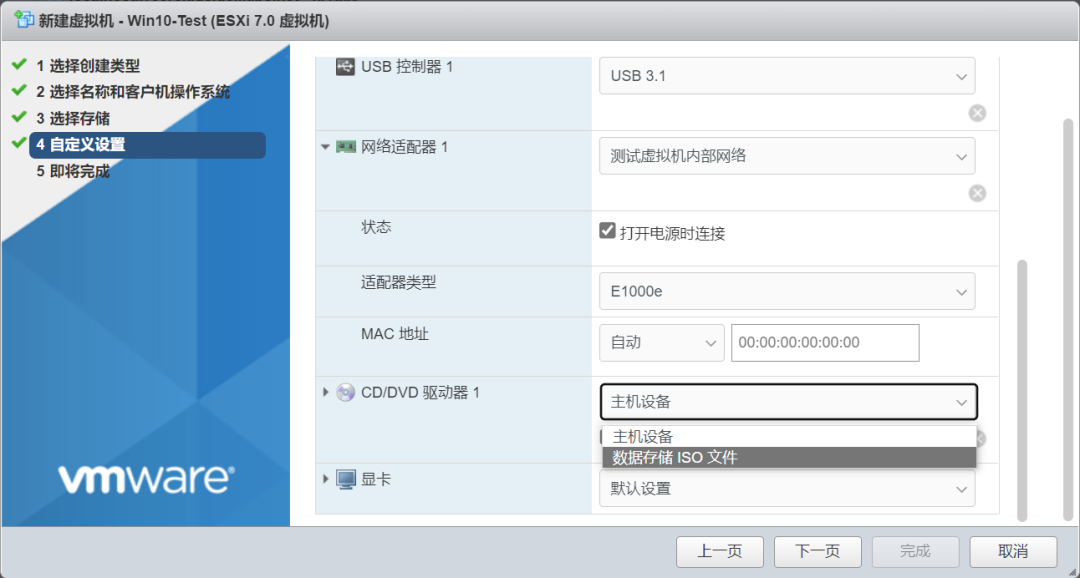Click the MAC 地址 row label
This screenshot has width=1080, height=578.
(x=395, y=334)
